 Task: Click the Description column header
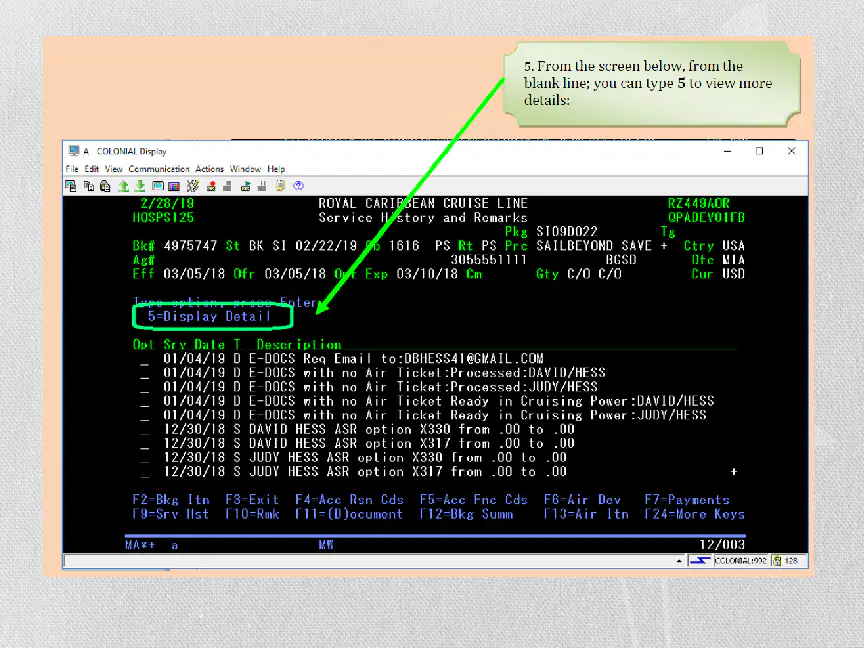[299, 345]
